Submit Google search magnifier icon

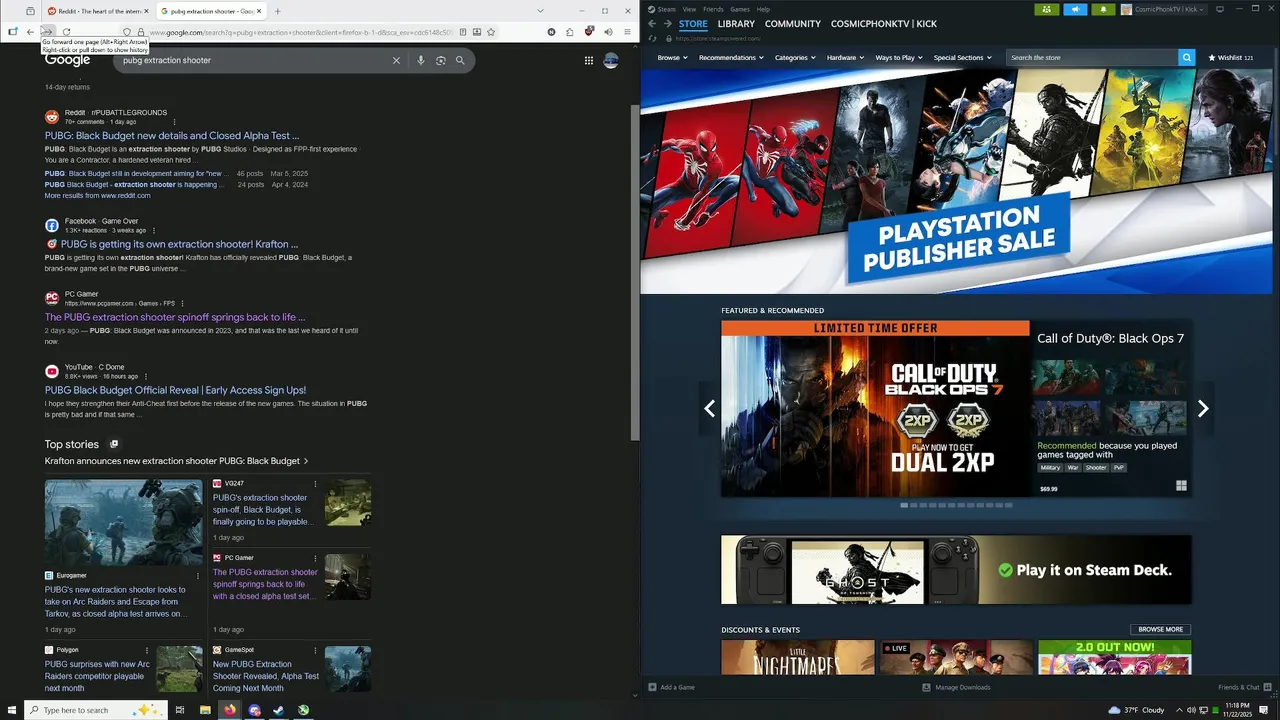(x=460, y=60)
